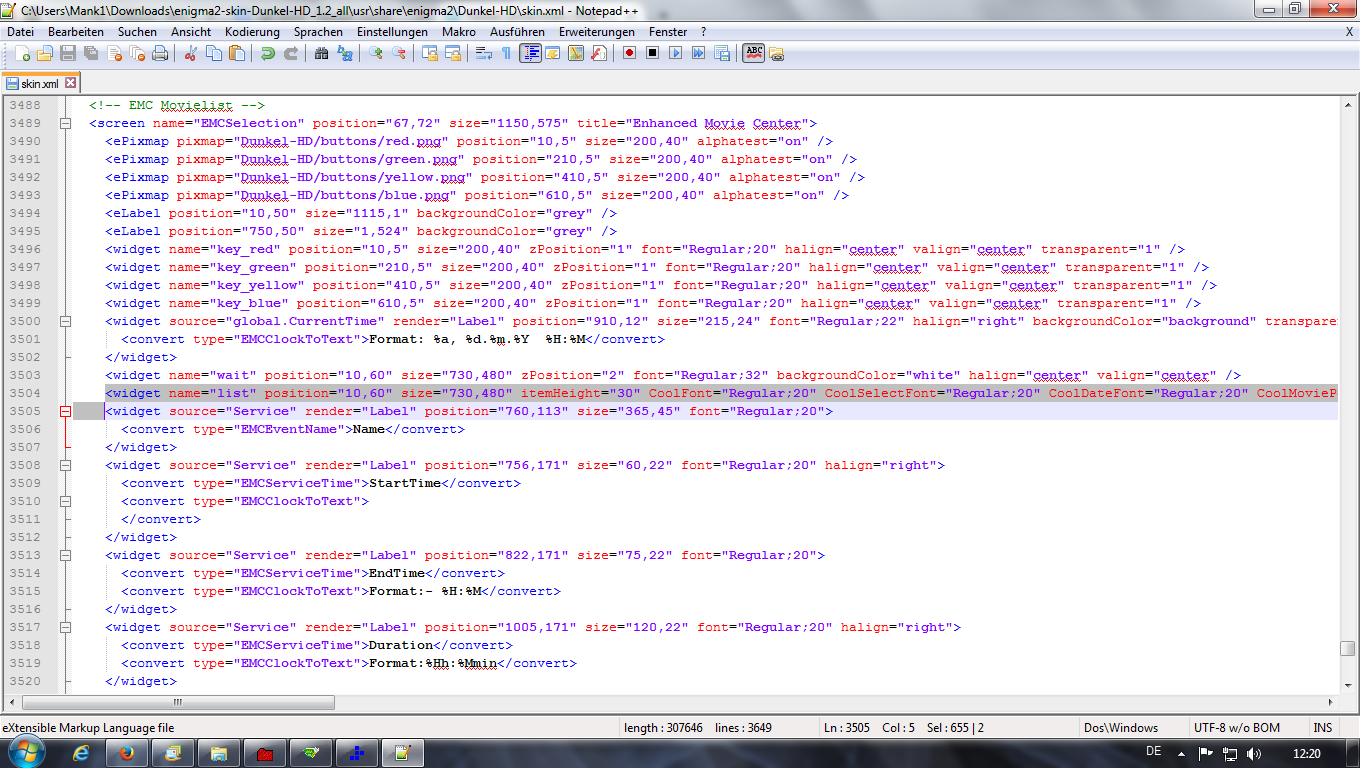
Task: Open Firefox from the taskbar
Action: (127, 753)
